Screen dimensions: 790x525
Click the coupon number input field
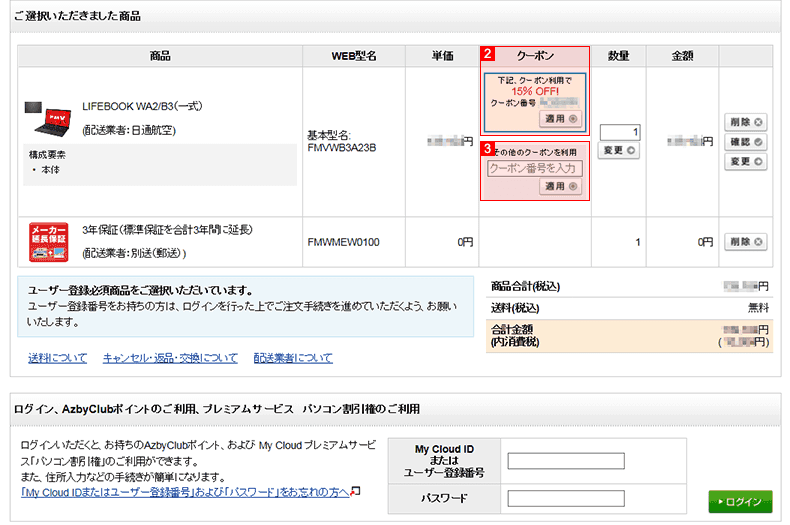point(535,168)
